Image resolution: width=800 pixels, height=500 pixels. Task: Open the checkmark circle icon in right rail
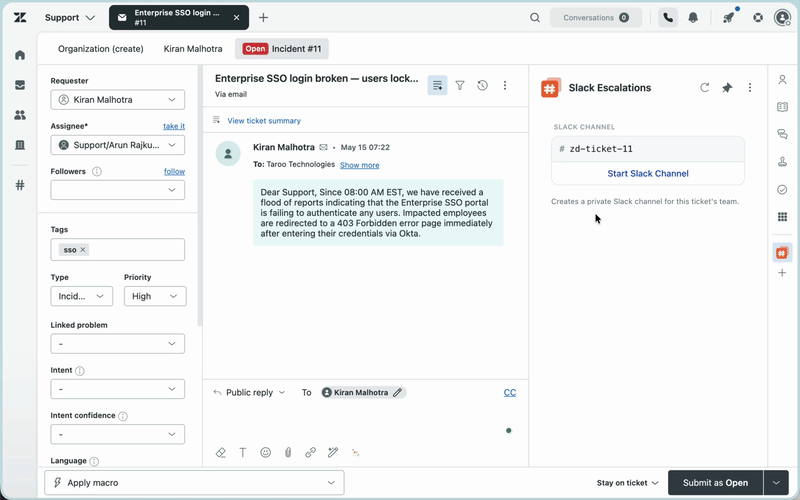(782, 190)
